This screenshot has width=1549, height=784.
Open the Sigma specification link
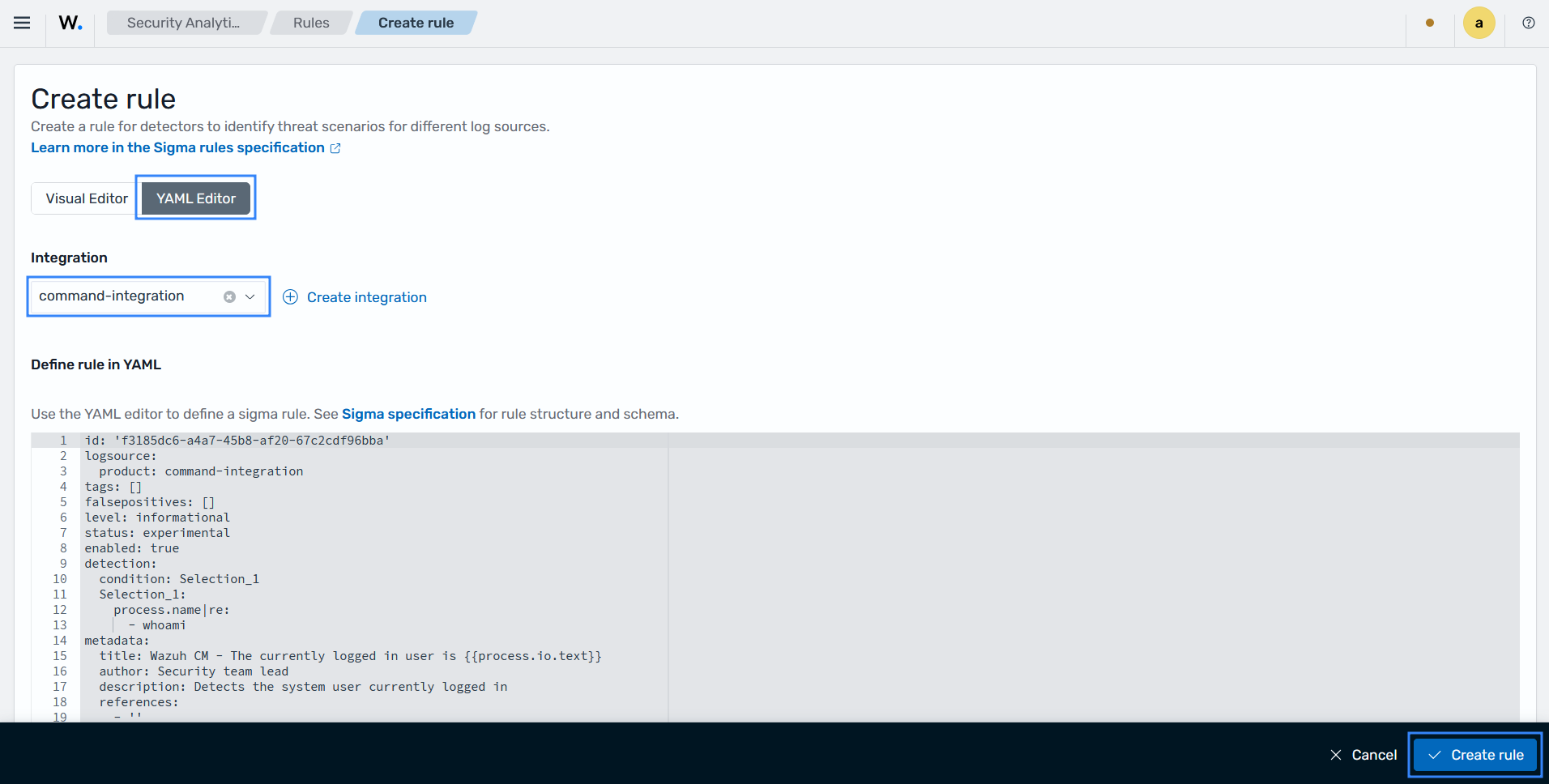tap(408, 414)
